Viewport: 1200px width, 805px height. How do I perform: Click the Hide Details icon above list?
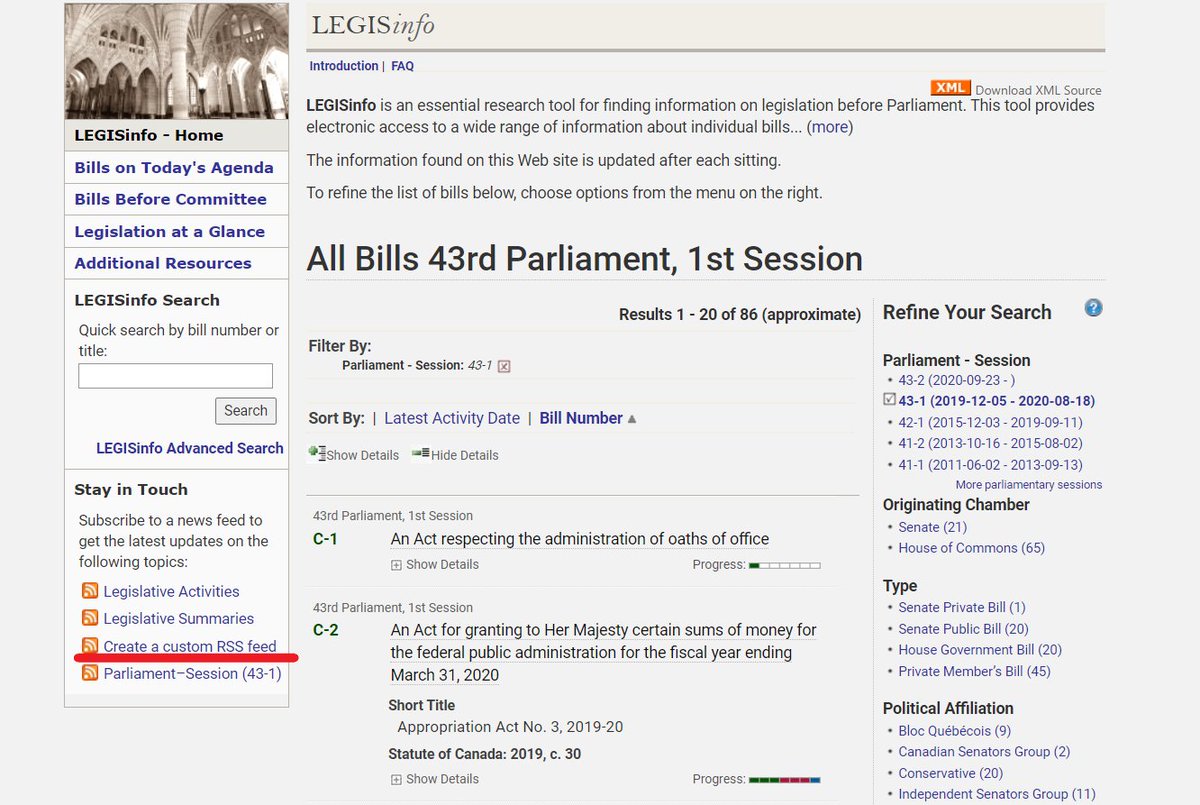(x=421, y=453)
